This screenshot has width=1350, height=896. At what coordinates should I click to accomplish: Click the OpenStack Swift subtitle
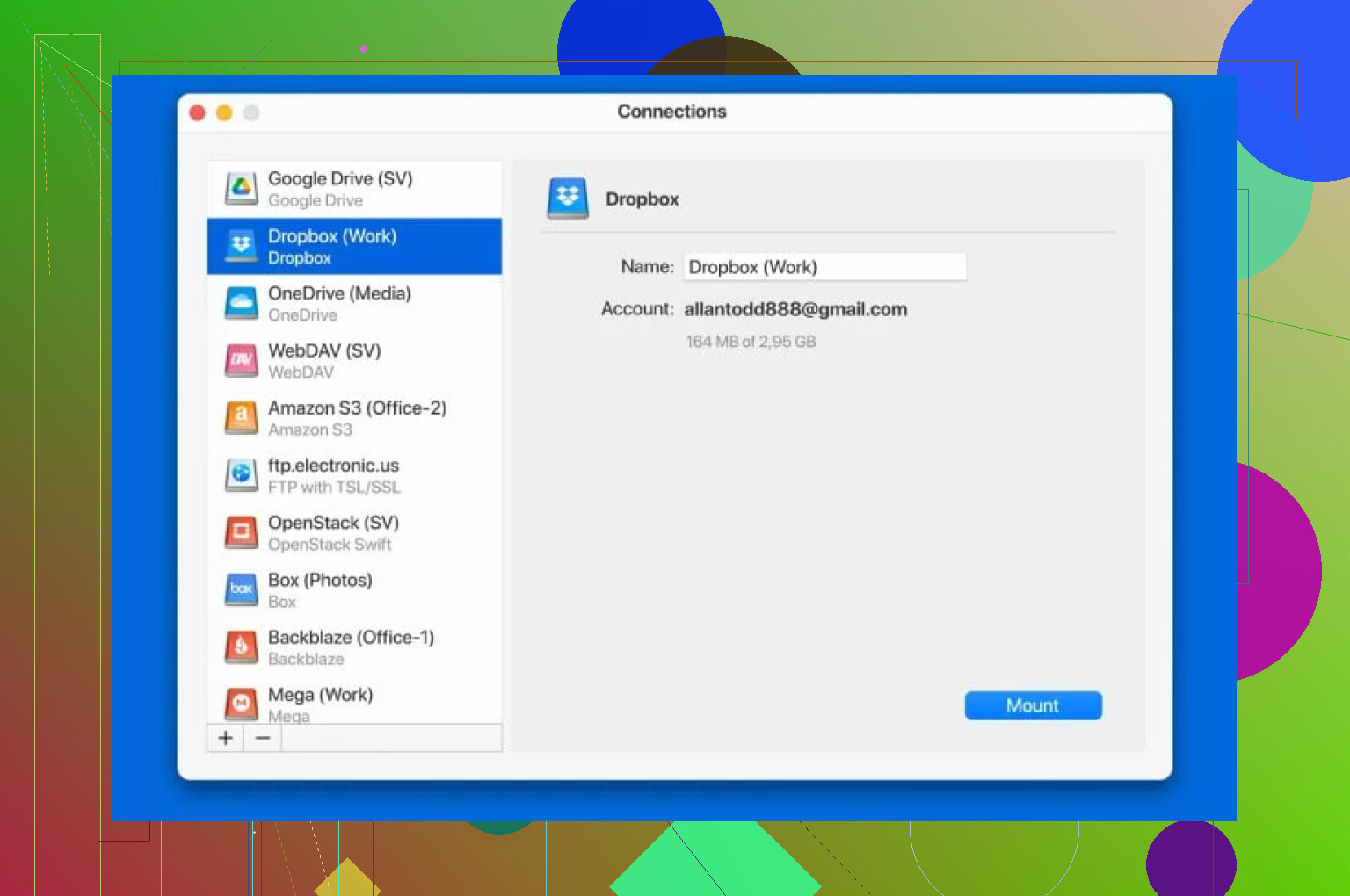(x=330, y=545)
